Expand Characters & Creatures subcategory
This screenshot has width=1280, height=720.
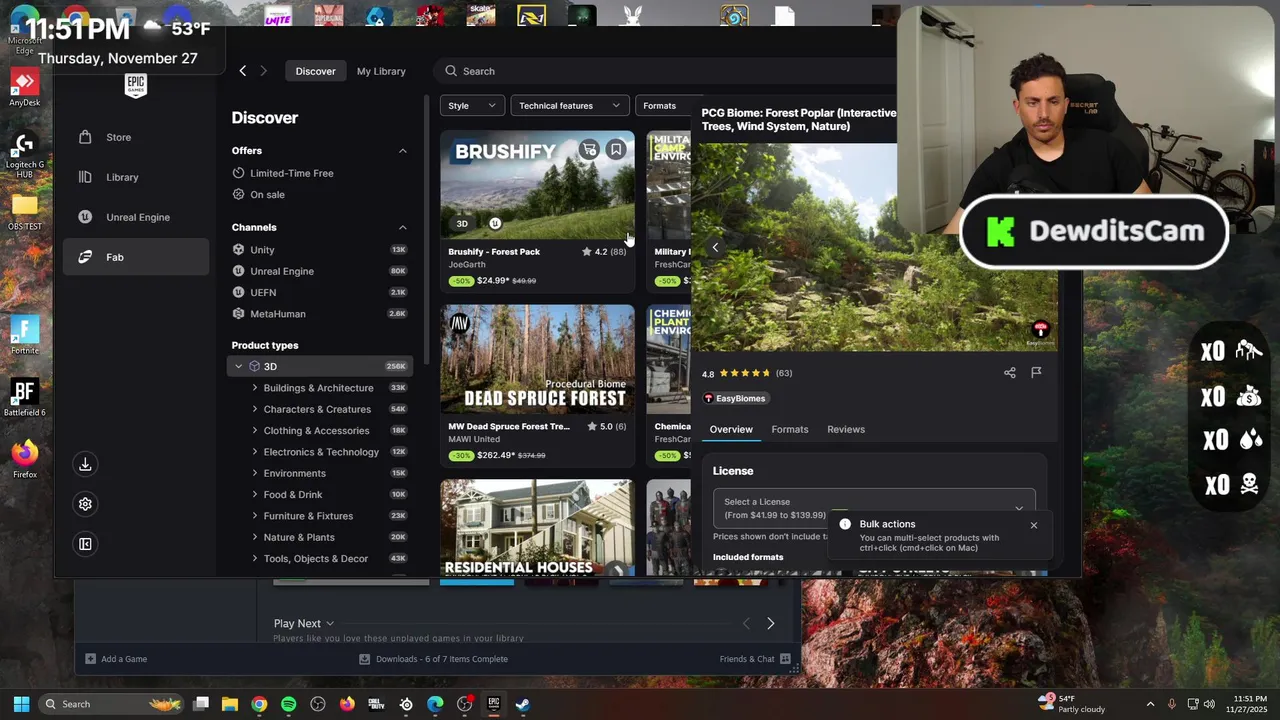pyautogui.click(x=255, y=409)
